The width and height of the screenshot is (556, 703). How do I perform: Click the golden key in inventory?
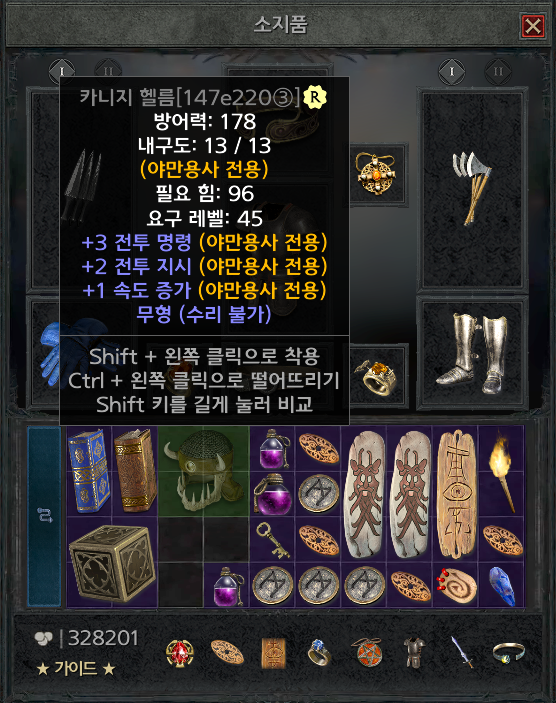click(x=272, y=540)
